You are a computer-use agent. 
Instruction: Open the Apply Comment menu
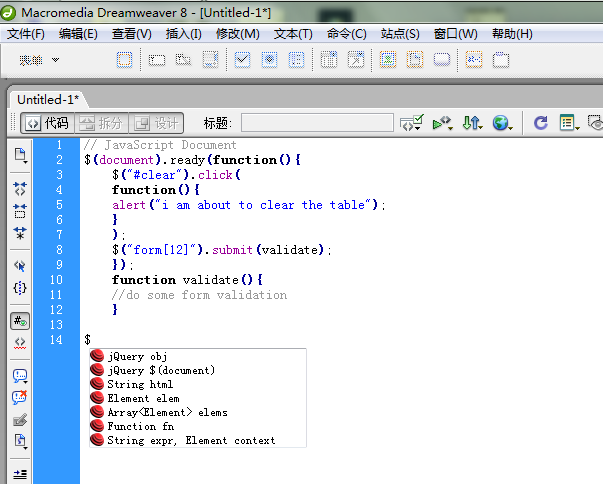20,376
